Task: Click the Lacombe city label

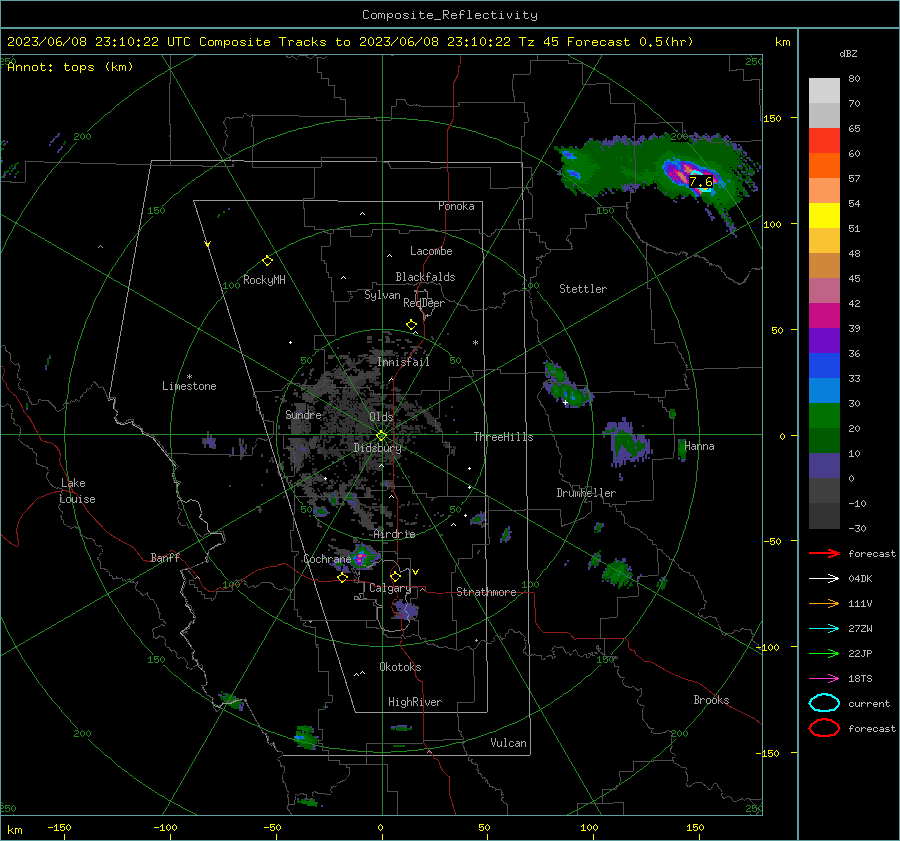Action: 431,251
